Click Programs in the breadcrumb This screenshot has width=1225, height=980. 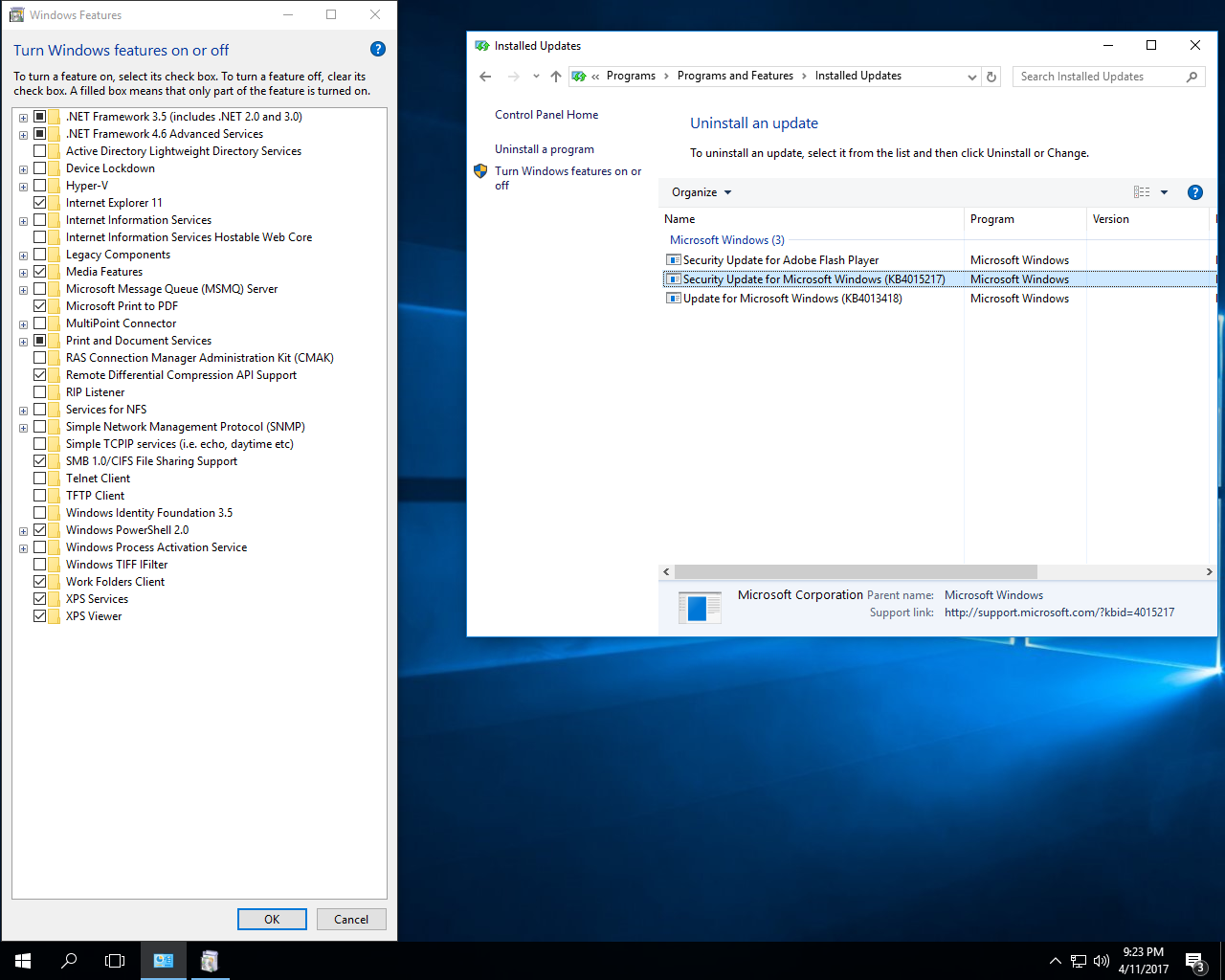[x=631, y=76]
